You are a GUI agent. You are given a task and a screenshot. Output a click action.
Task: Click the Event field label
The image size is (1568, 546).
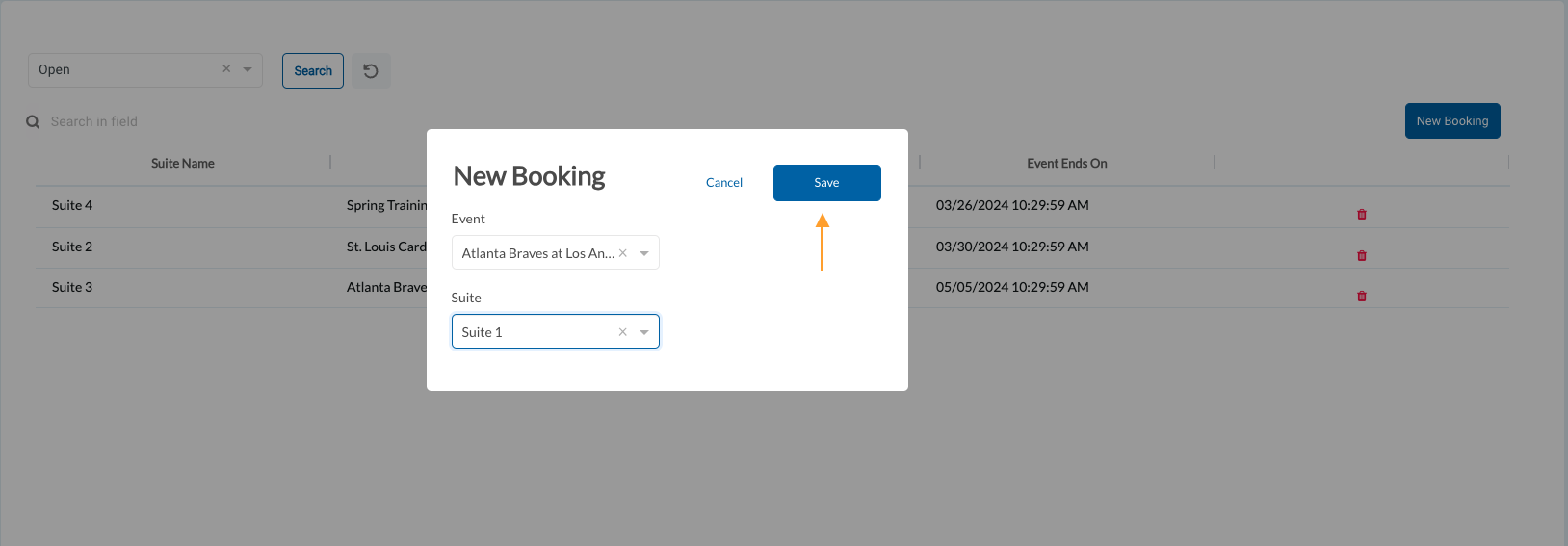[x=468, y=219]
